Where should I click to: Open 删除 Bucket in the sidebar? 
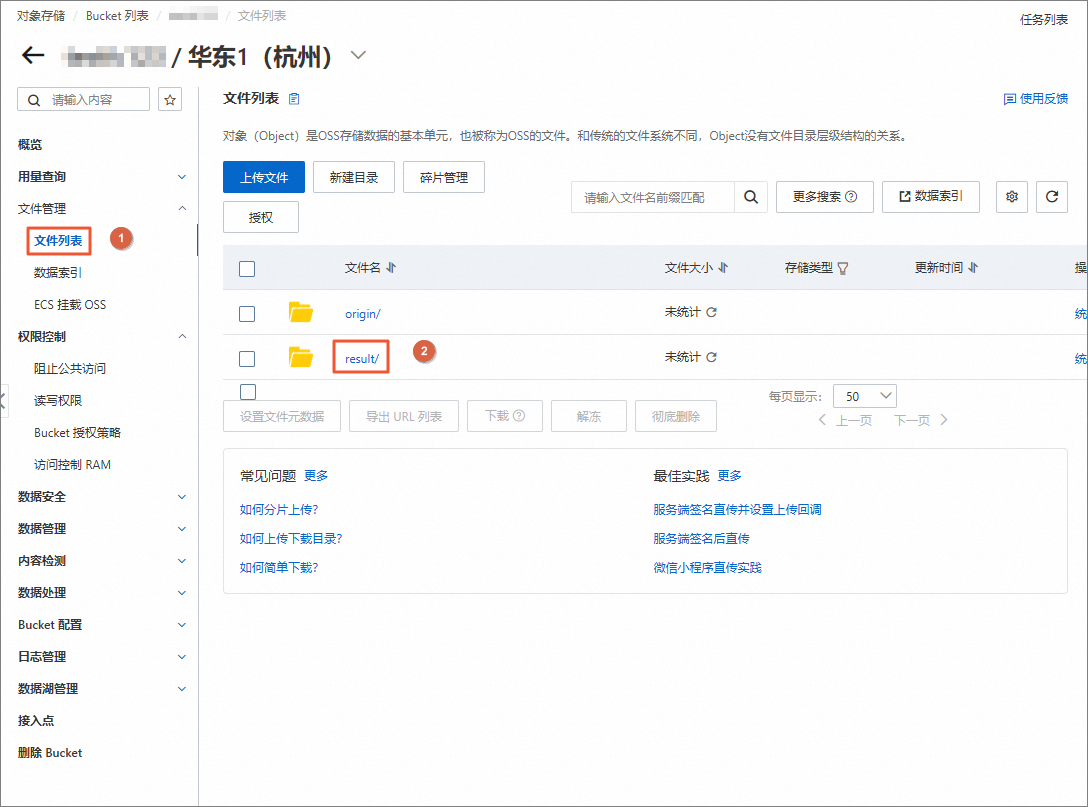tap(50, 752)
